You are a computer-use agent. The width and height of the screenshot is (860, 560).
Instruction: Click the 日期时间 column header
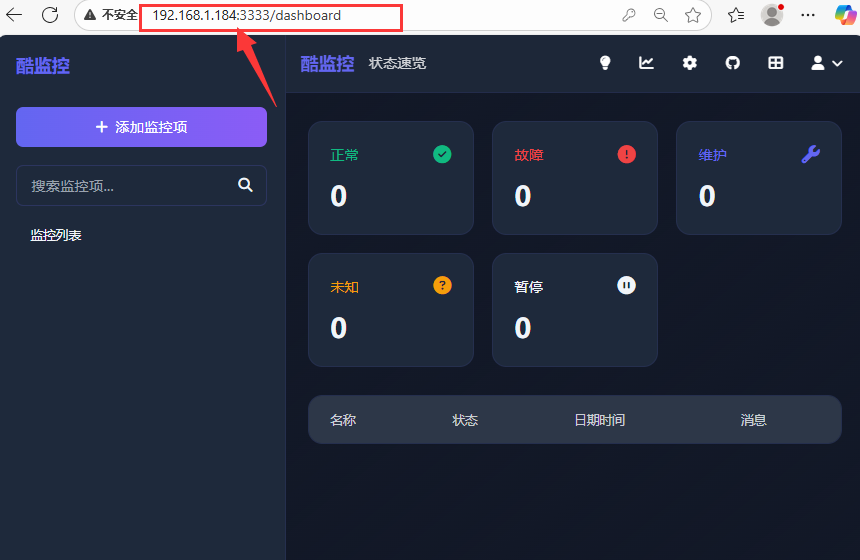click(599, 420)
